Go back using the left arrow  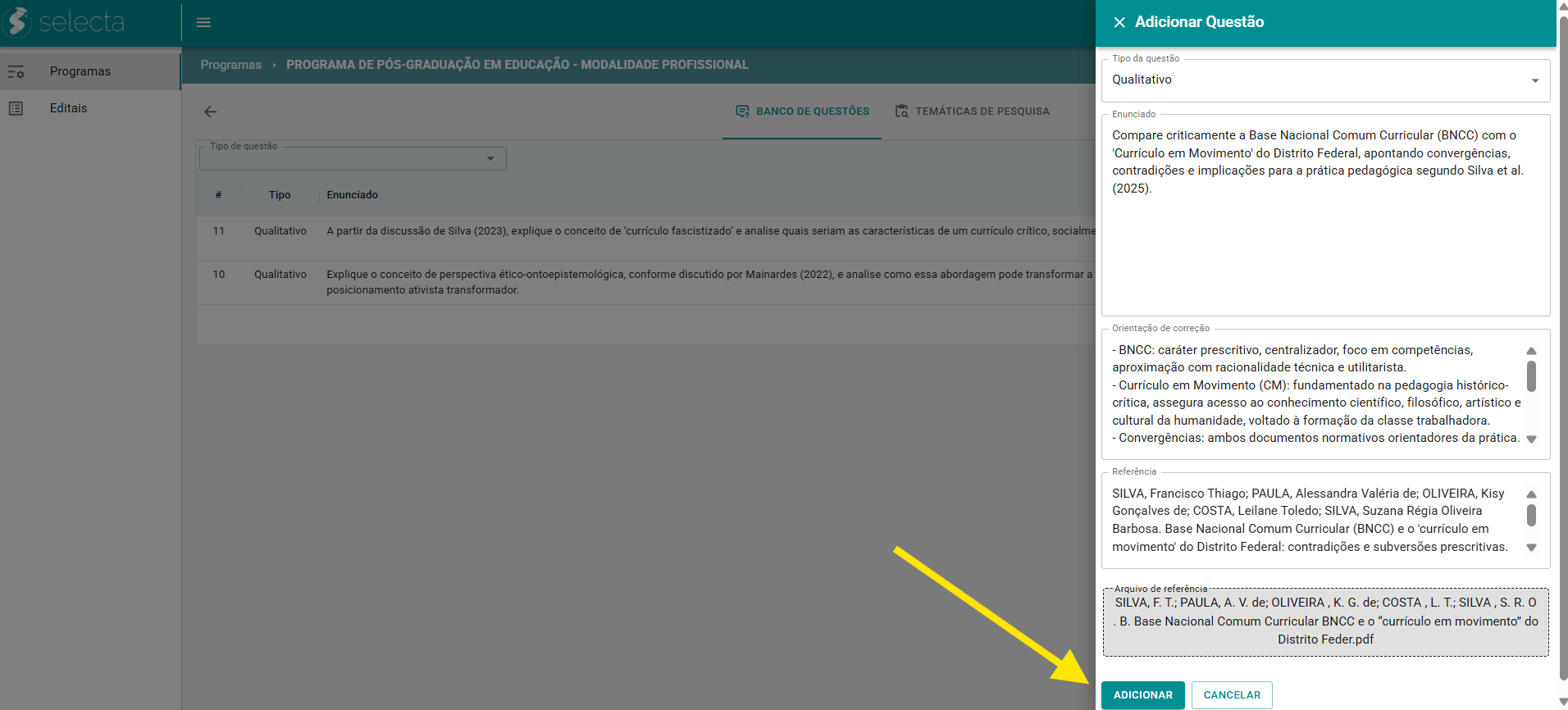click(211, 112)
